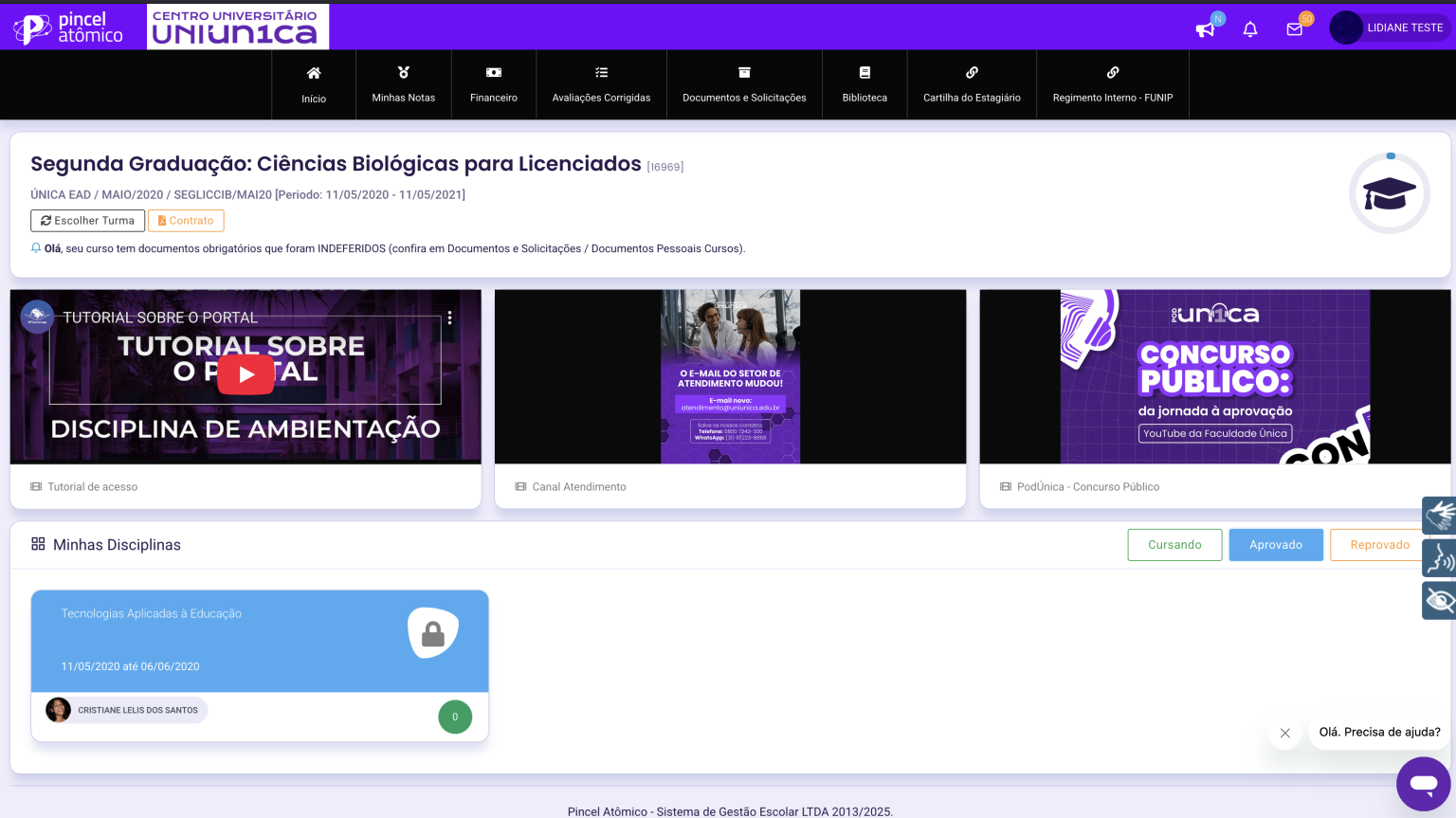Open notifications with the bell icon
Viewport: 1456px width, 818px height.
pyautogui.click(x=1250, y=29)
